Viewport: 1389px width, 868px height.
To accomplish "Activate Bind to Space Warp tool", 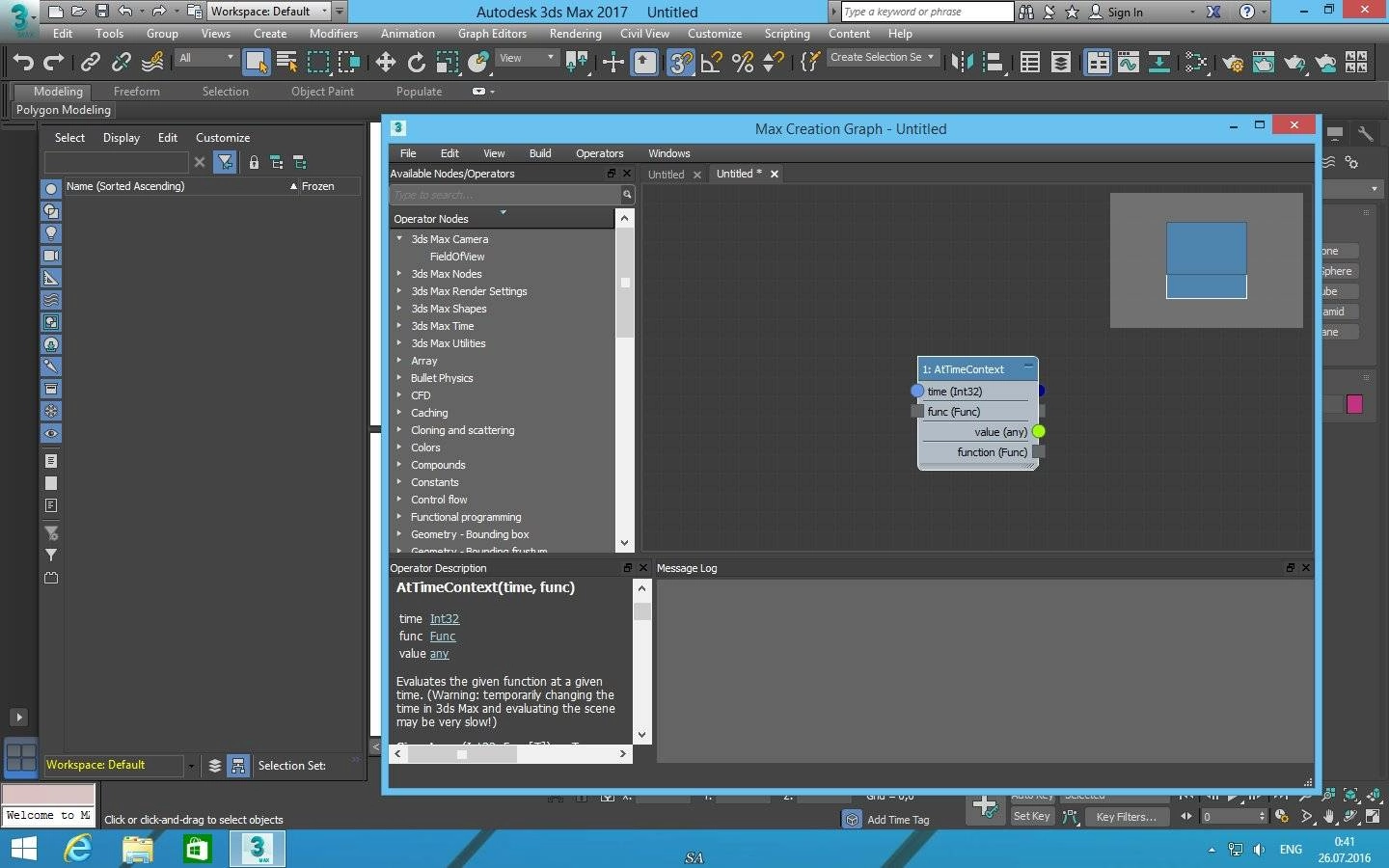I will click(152, 63).
